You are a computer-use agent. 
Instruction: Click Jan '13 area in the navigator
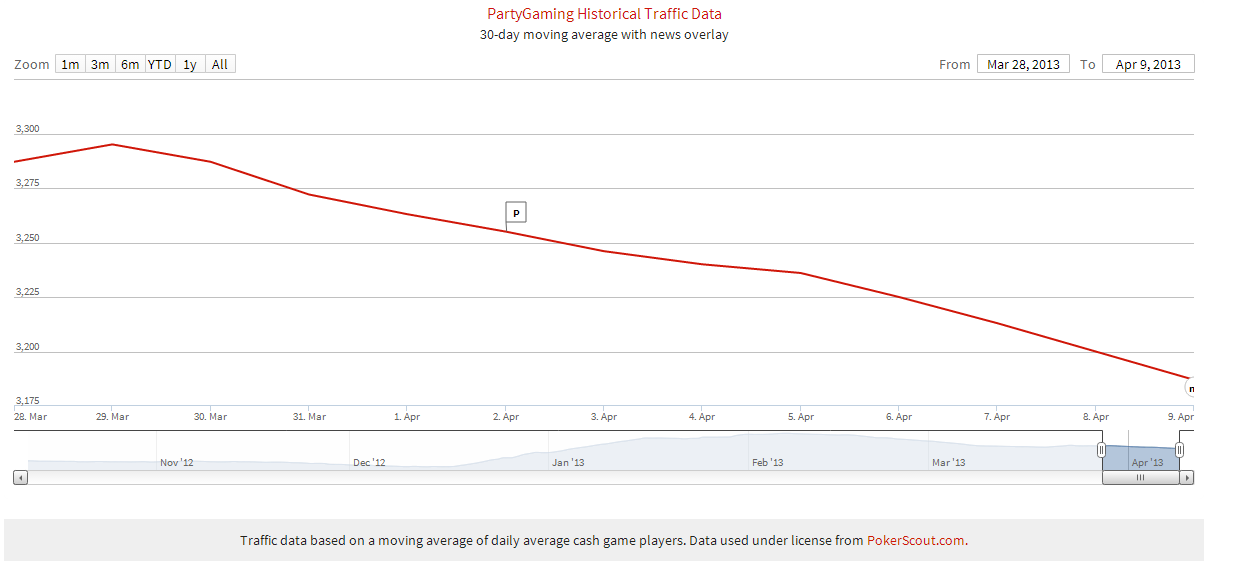click(568, 455)
